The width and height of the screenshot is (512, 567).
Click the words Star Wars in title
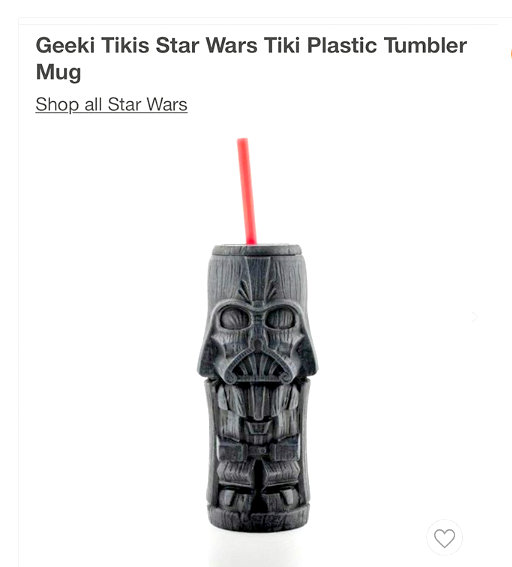click(x=206, y=45)
